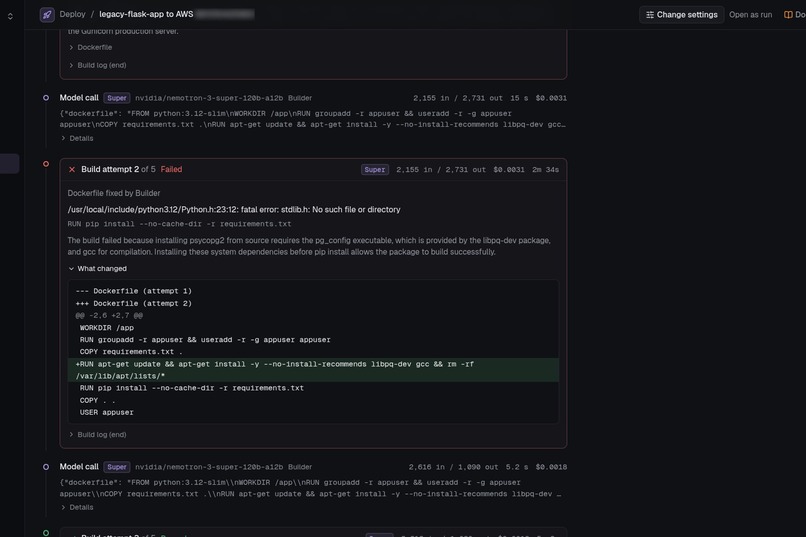Click timeline marker for Build attempt 2
Image resolution: width=806 pixels, height=537 pixels.
click(46, 164)
